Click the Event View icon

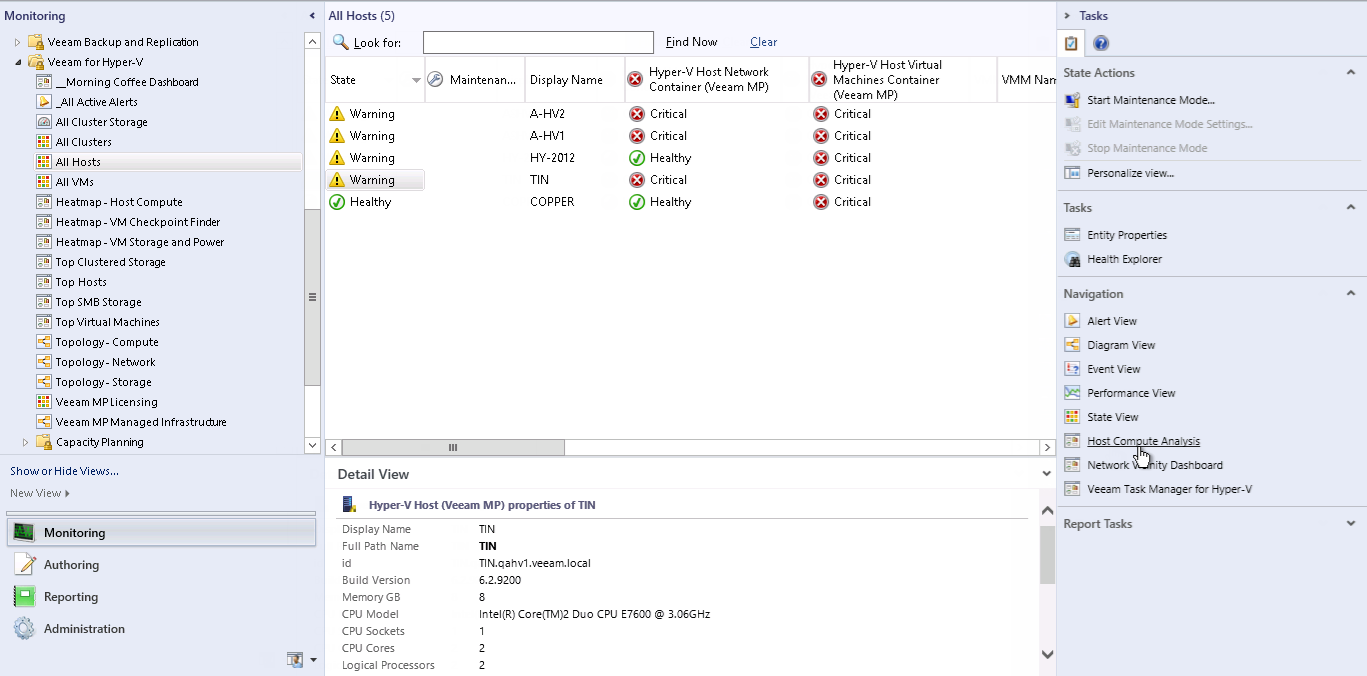[x=1072, y=369]
